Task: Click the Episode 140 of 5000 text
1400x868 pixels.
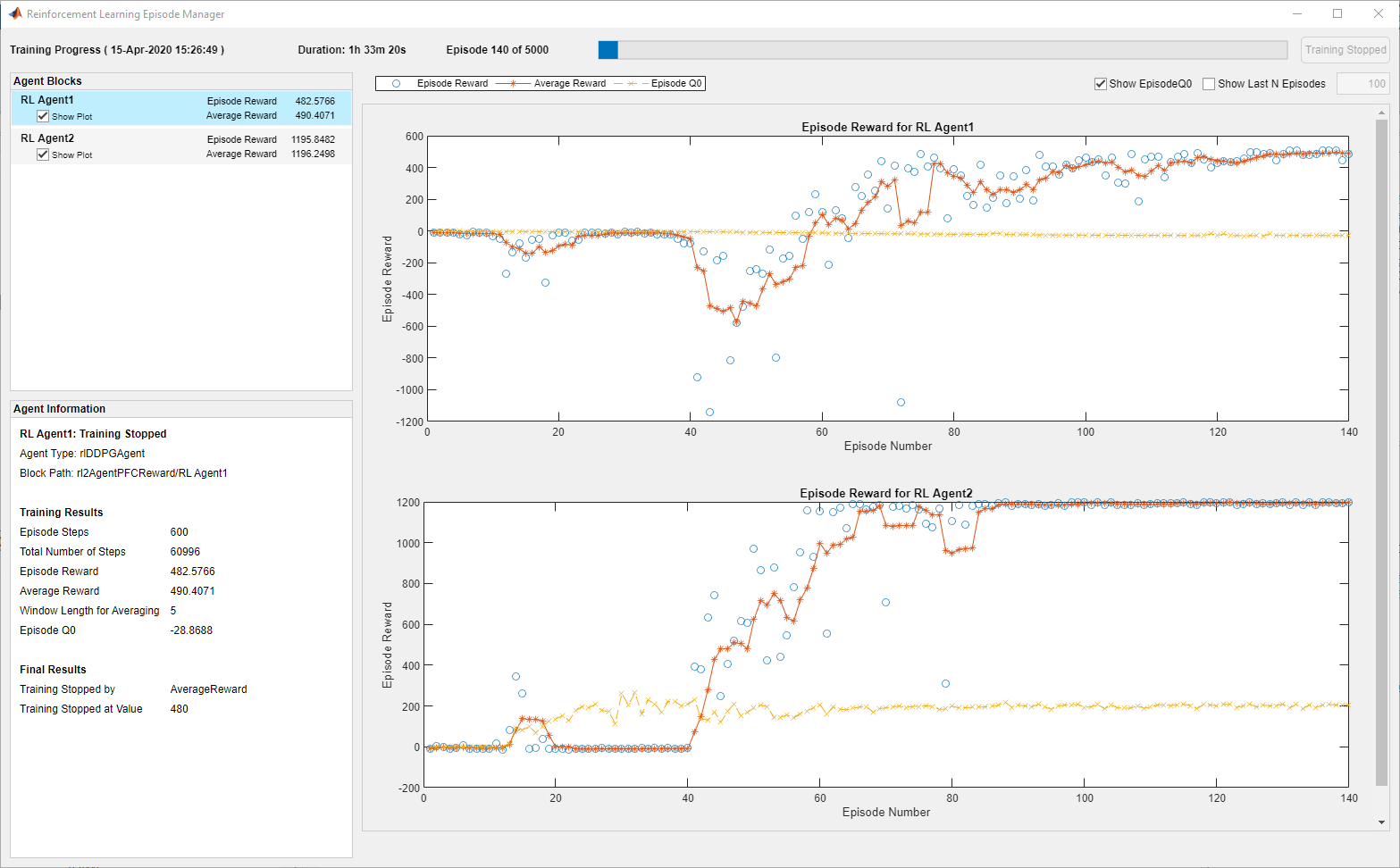Action: click(x=498, y=50)
